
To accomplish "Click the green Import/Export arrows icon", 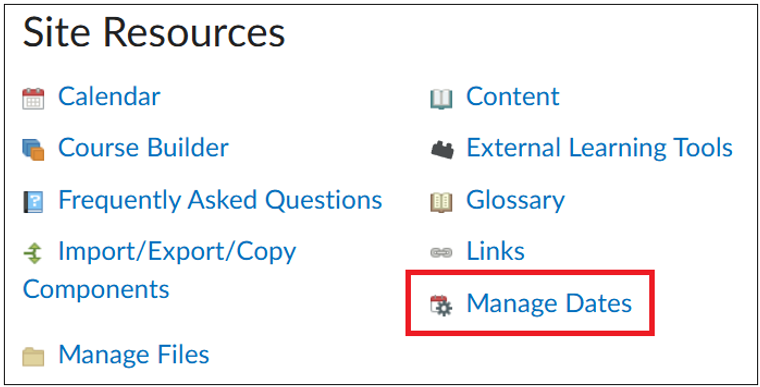I will click(33, 253).
